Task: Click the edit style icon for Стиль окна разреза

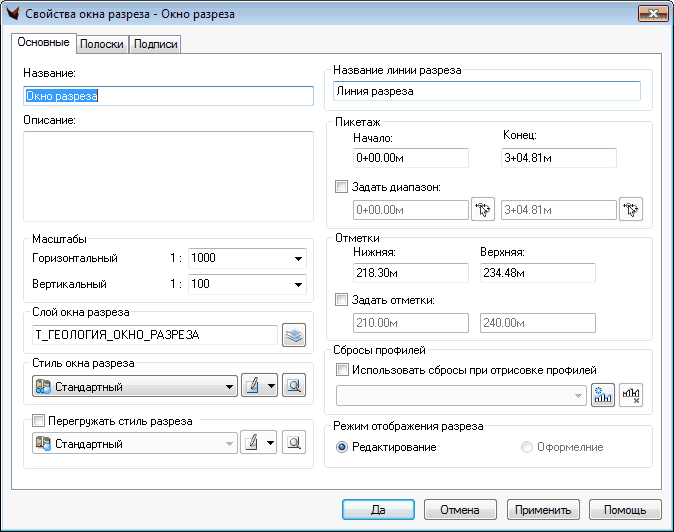Action: pos(253,386)
